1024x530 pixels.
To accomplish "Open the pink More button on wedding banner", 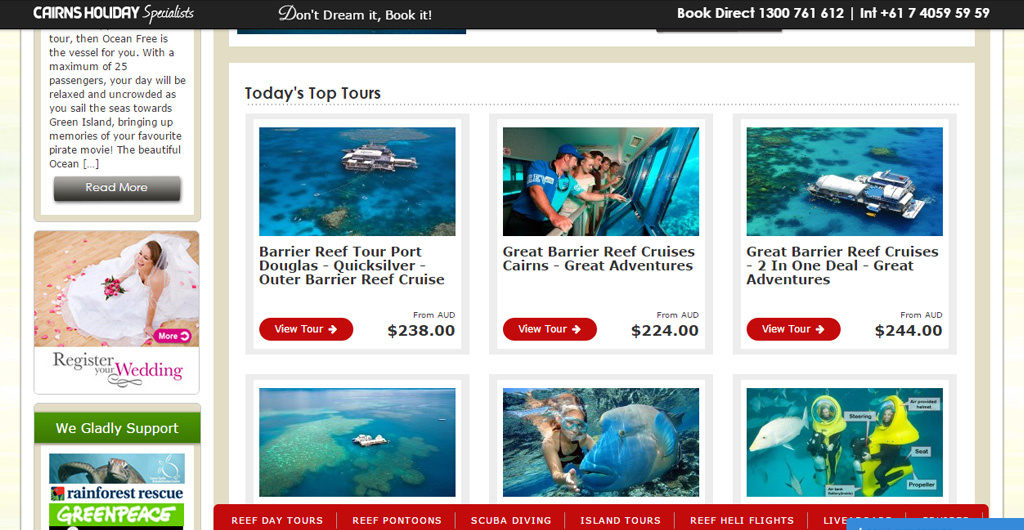I will point(172,336).
